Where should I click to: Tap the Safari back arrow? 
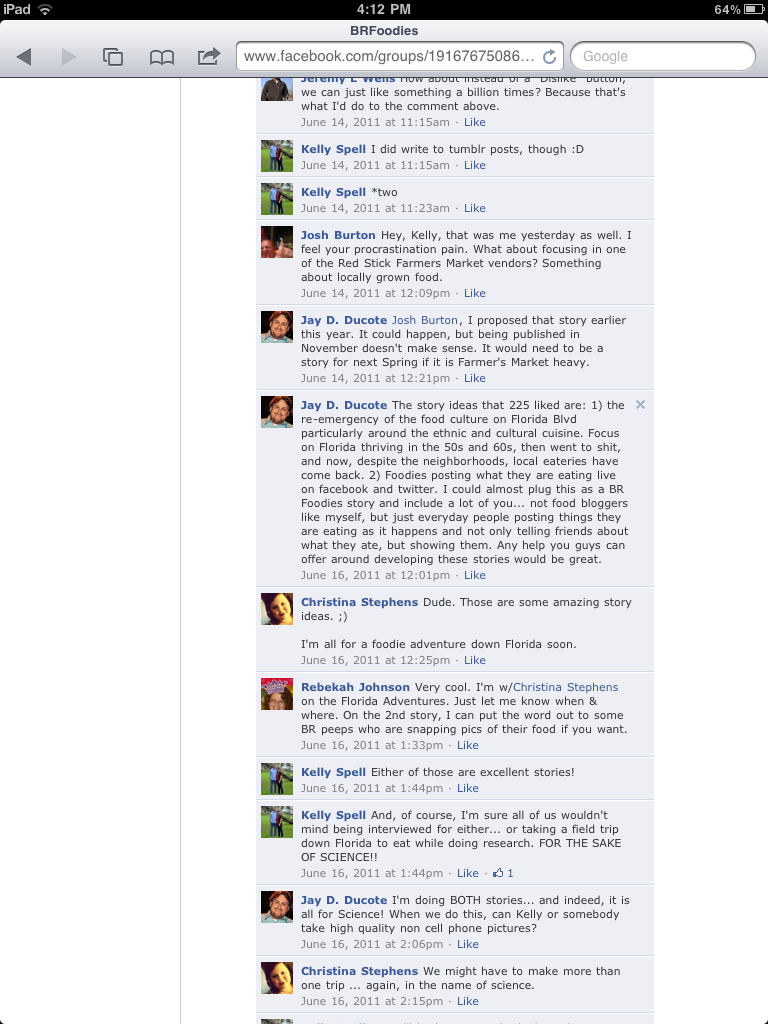click(24, 57)
